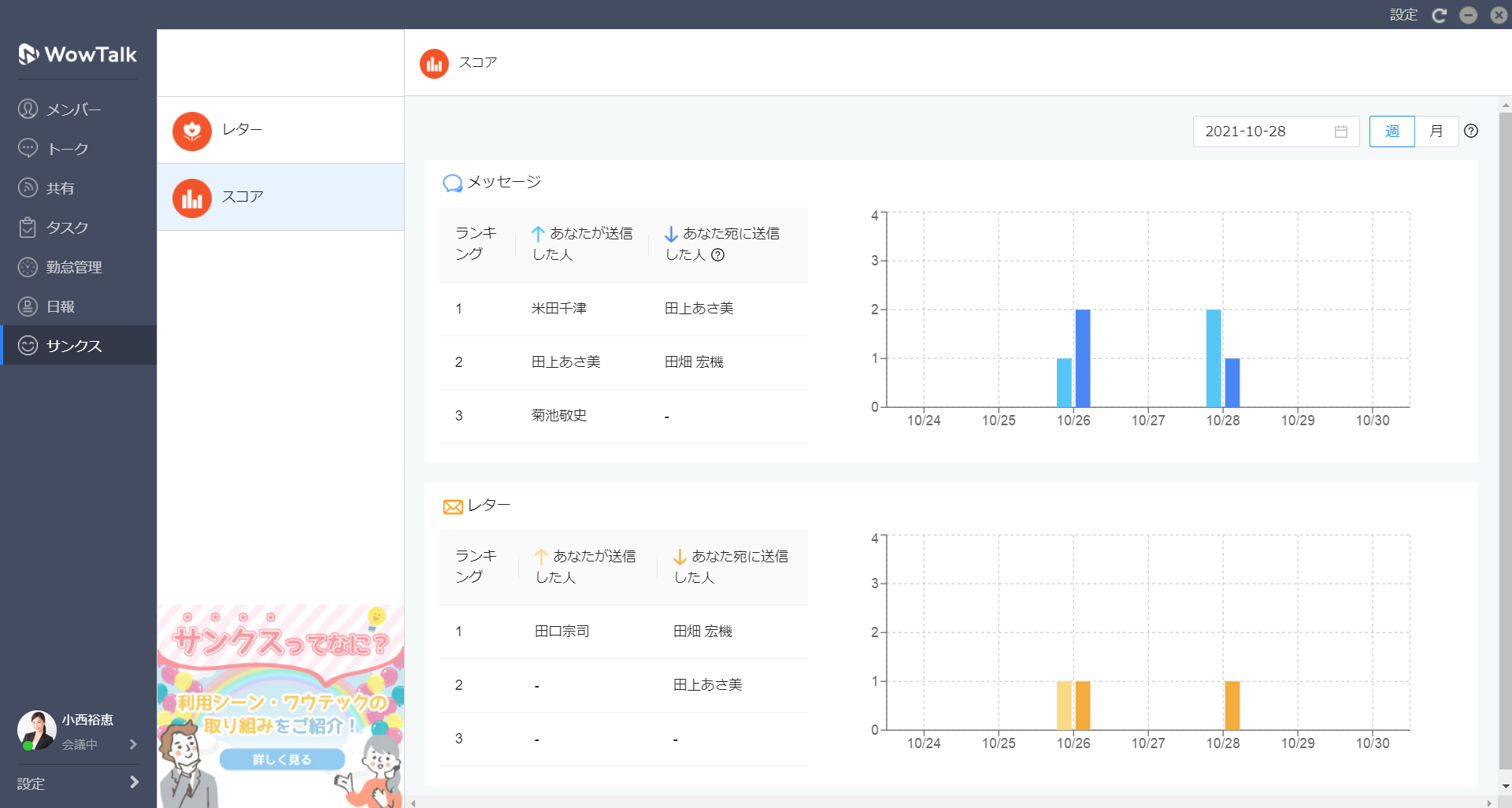Click the help icon beside 月 button
This screenshot has height=808, width=1512.
click(1471, 132)
